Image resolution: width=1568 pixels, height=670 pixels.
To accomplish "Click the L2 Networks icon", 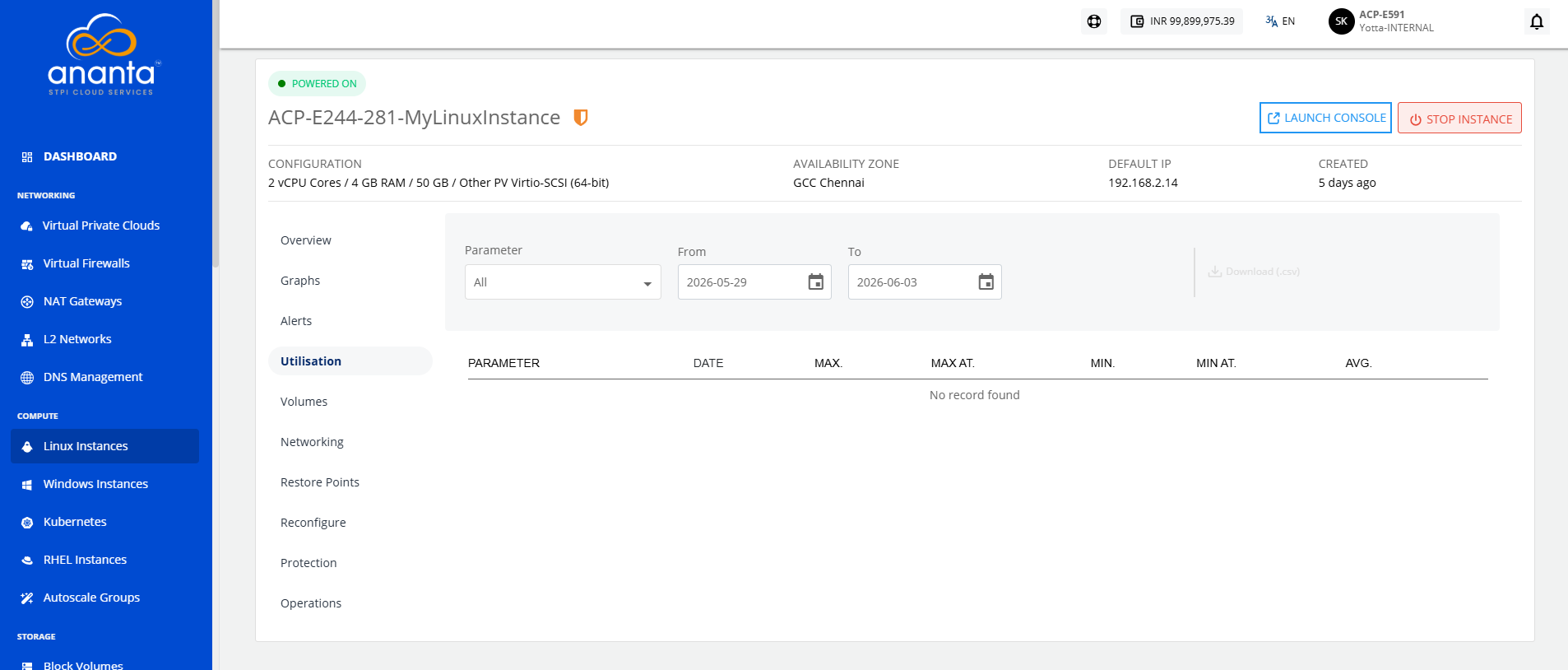I will pyautogui.click(x=27, y=340).
